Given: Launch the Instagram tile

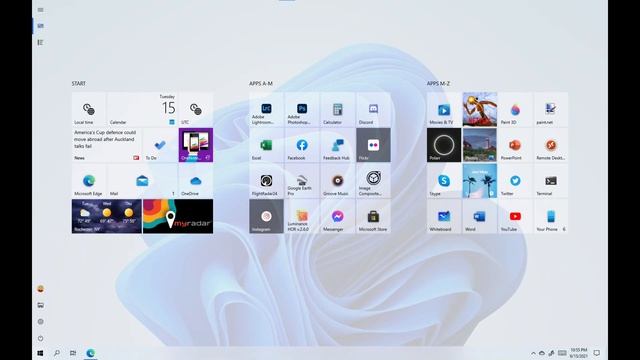Looking at the screenshot, I should coord(266,216).
